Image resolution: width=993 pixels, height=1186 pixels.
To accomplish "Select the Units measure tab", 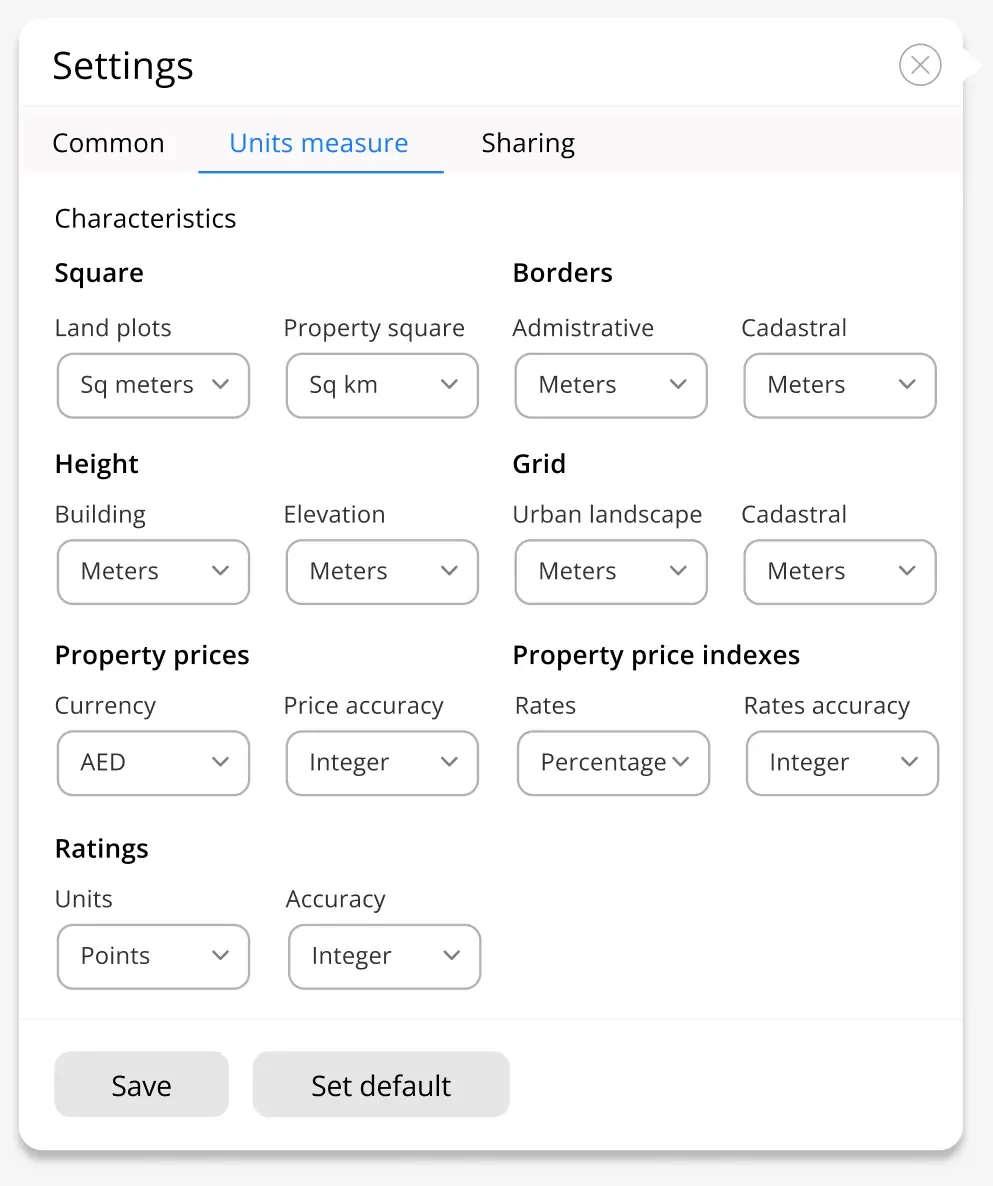I will coord(319,143).
